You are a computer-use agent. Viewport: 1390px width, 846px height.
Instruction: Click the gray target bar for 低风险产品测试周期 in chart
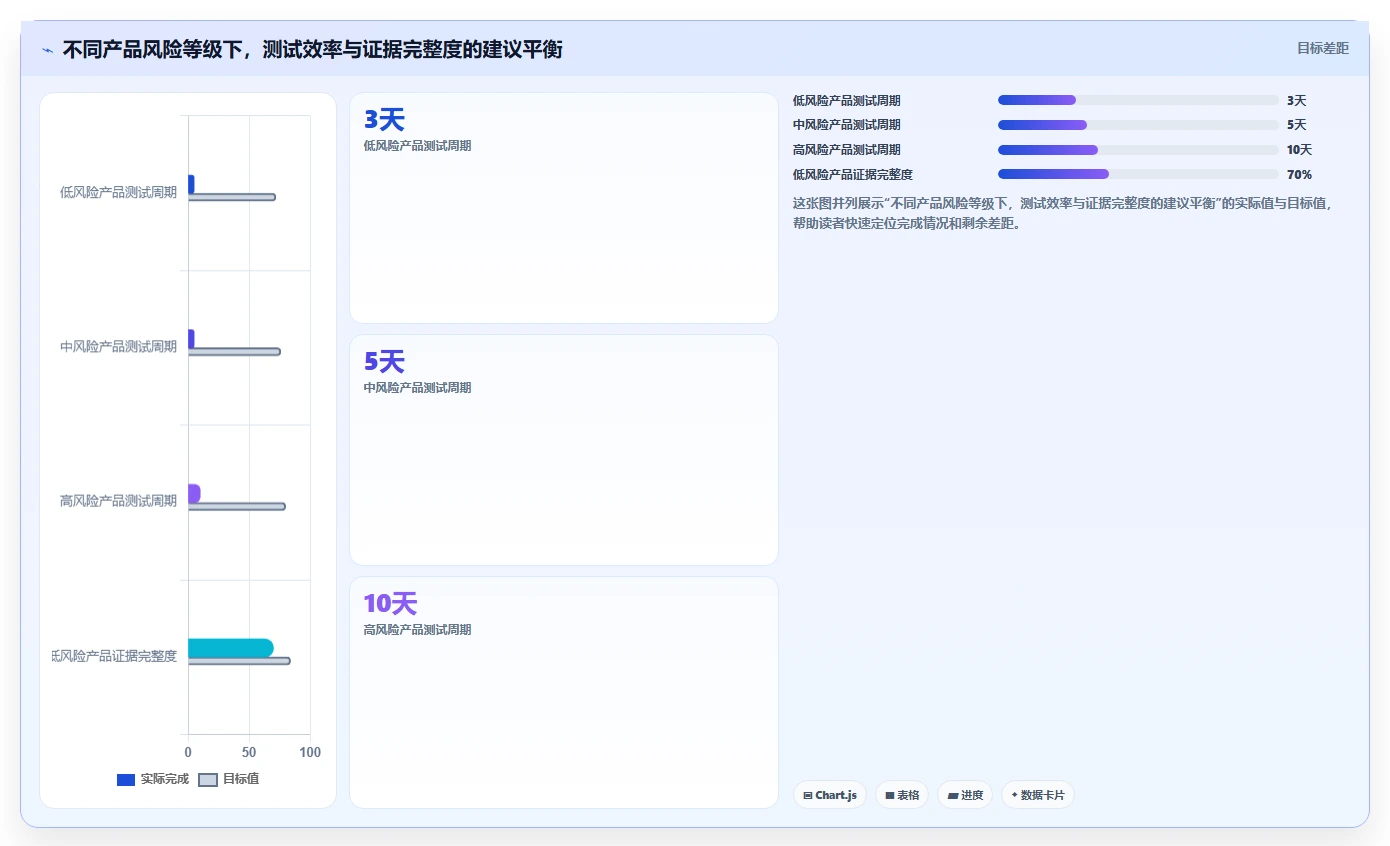tap(231, 197)
